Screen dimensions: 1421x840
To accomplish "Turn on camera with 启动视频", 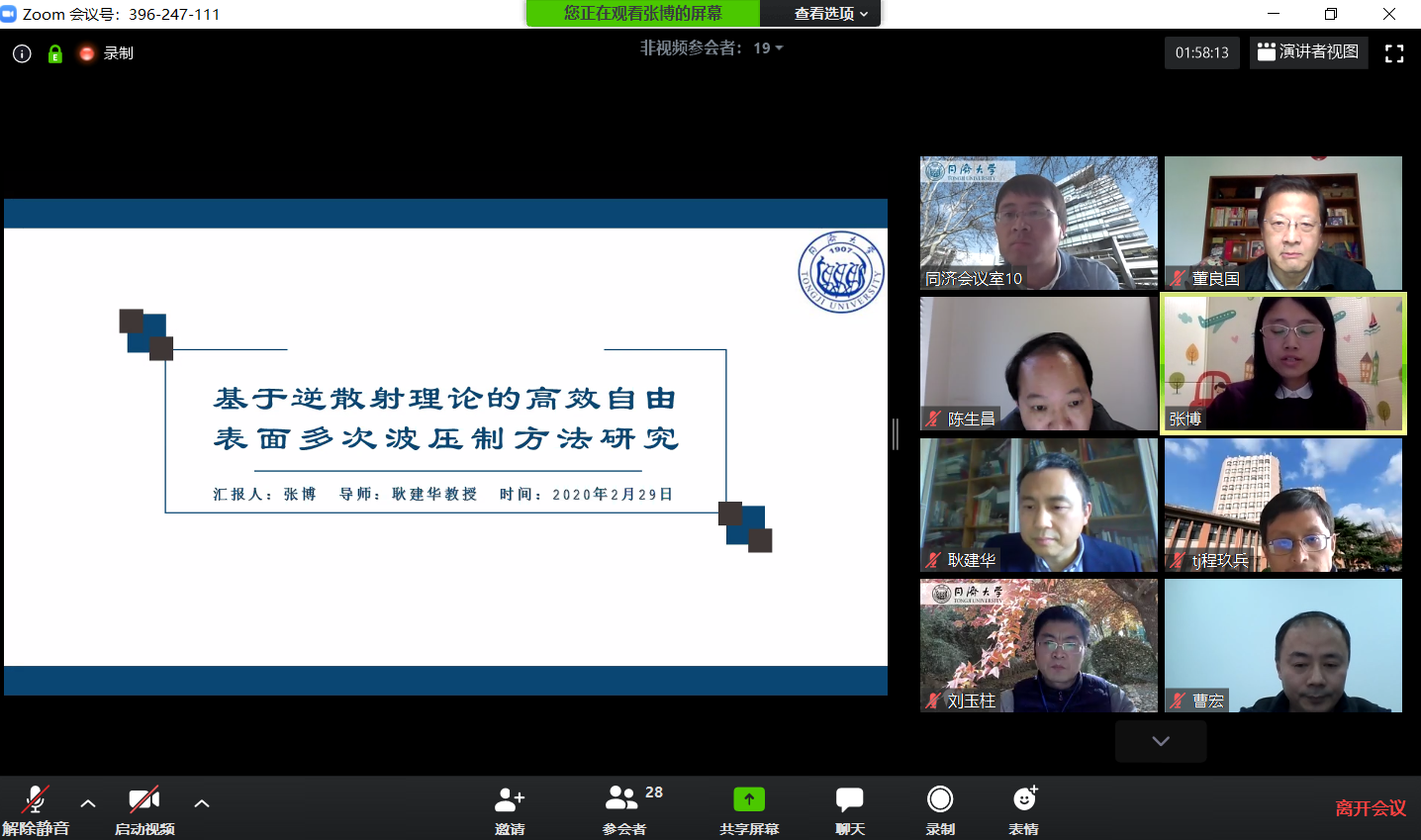I will (144, 808).
